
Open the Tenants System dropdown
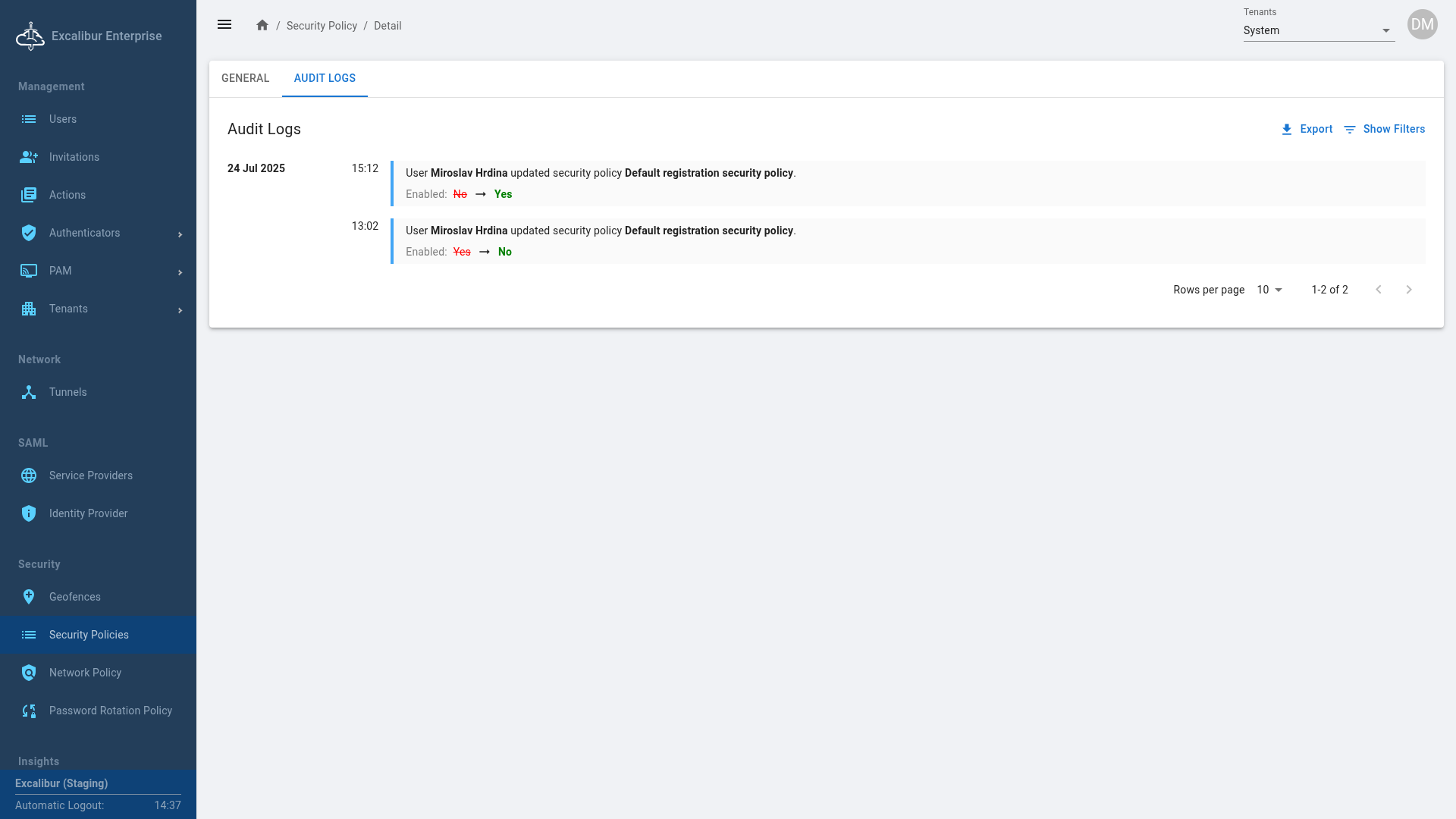tap(1318, 30)
